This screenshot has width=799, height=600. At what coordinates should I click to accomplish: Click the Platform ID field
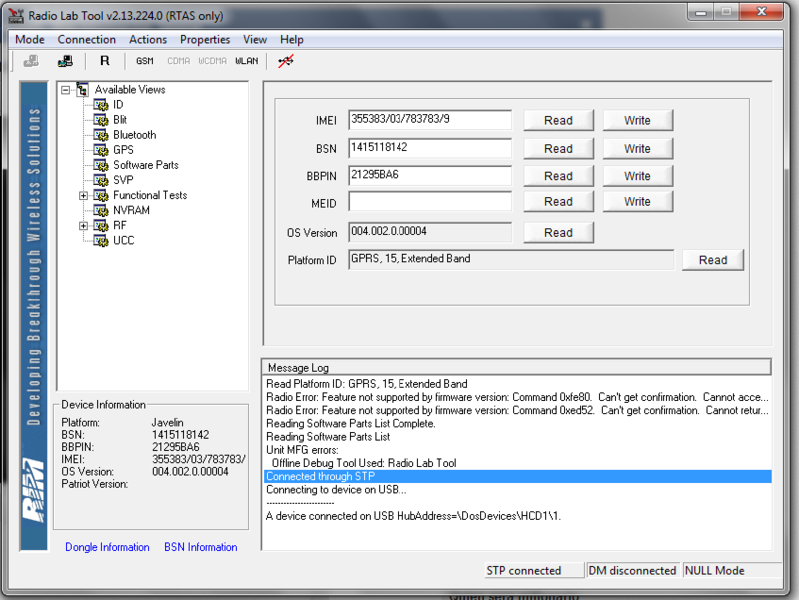[511, 259]
